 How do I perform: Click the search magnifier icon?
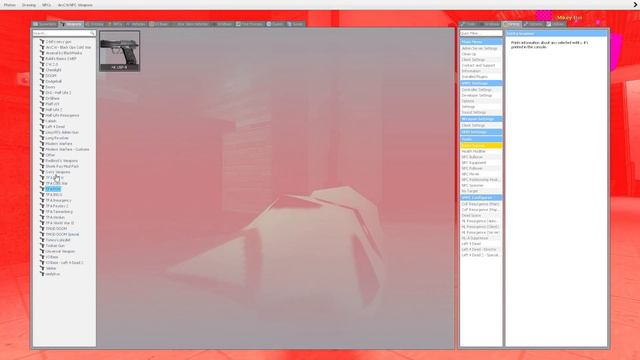point(92,33)
